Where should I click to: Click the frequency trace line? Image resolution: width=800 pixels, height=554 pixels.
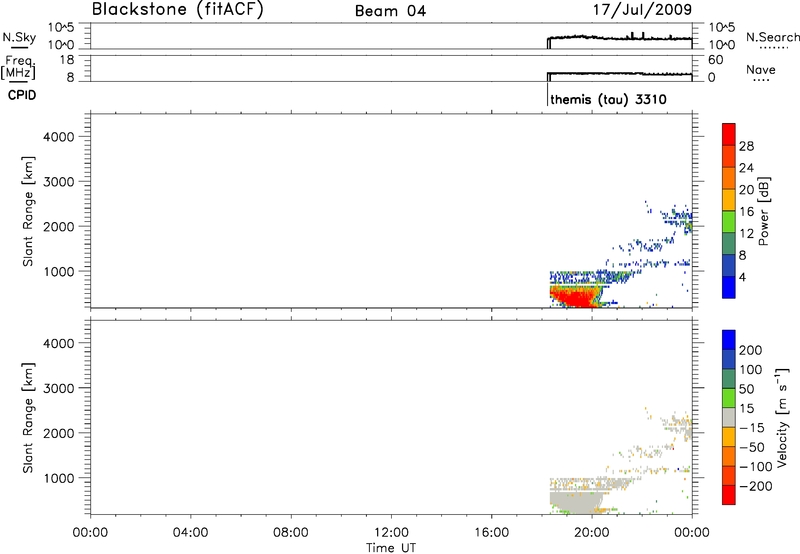click(x=619, y=74)
